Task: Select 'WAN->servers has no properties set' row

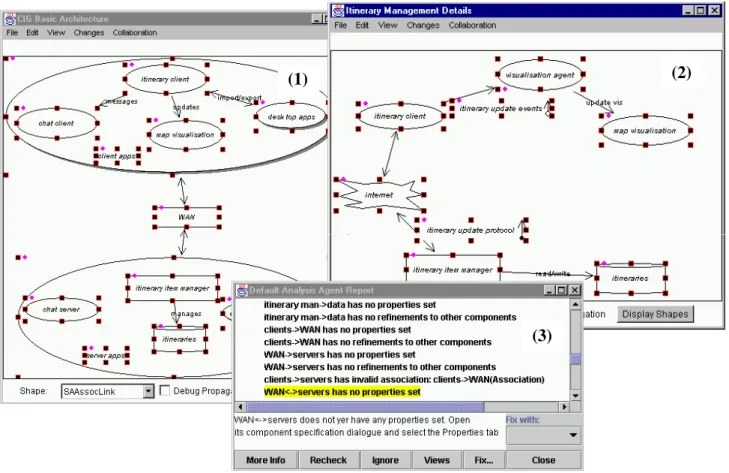Action: tap(339, 354)
